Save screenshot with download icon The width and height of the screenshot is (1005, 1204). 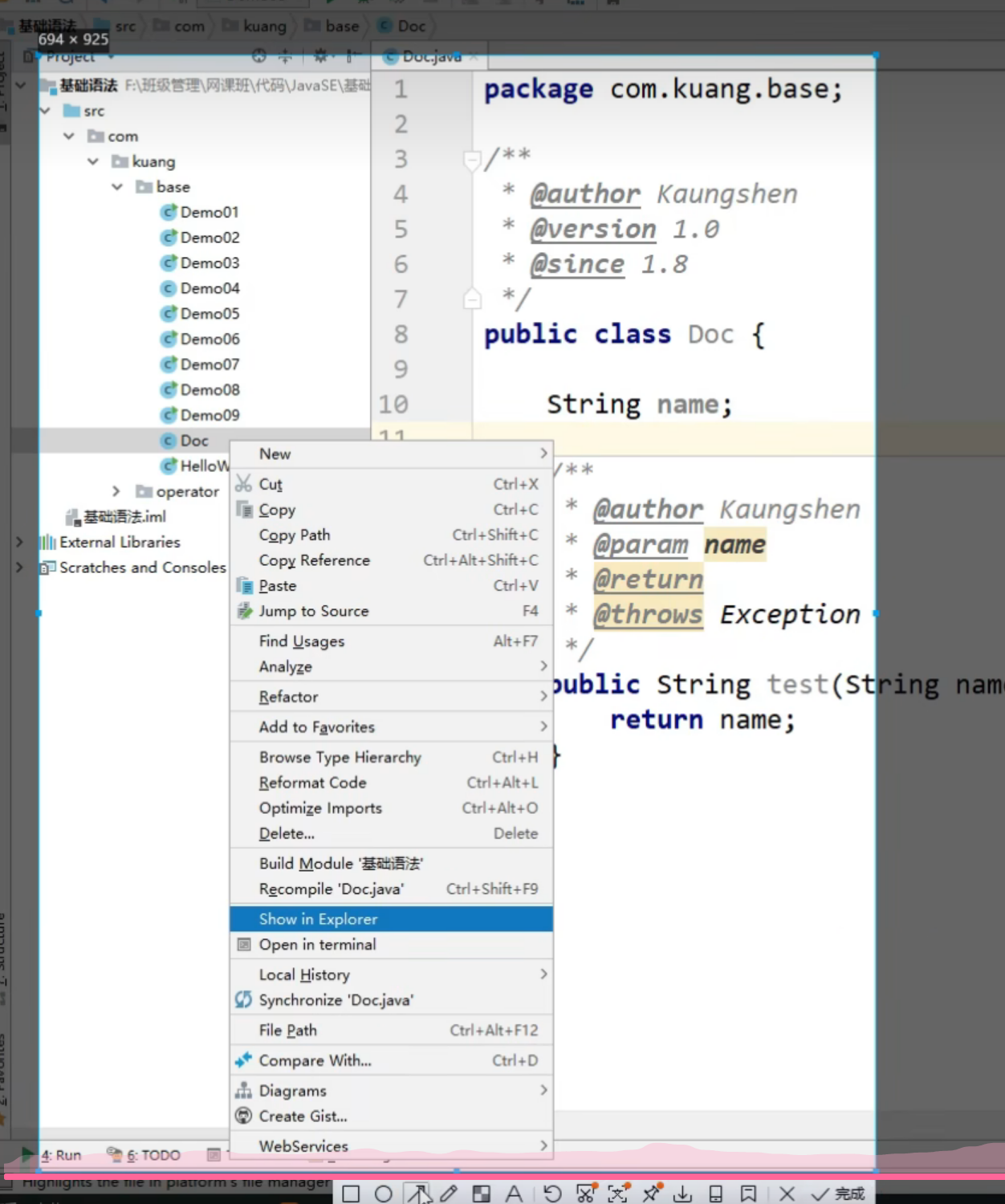[683, 1194]
